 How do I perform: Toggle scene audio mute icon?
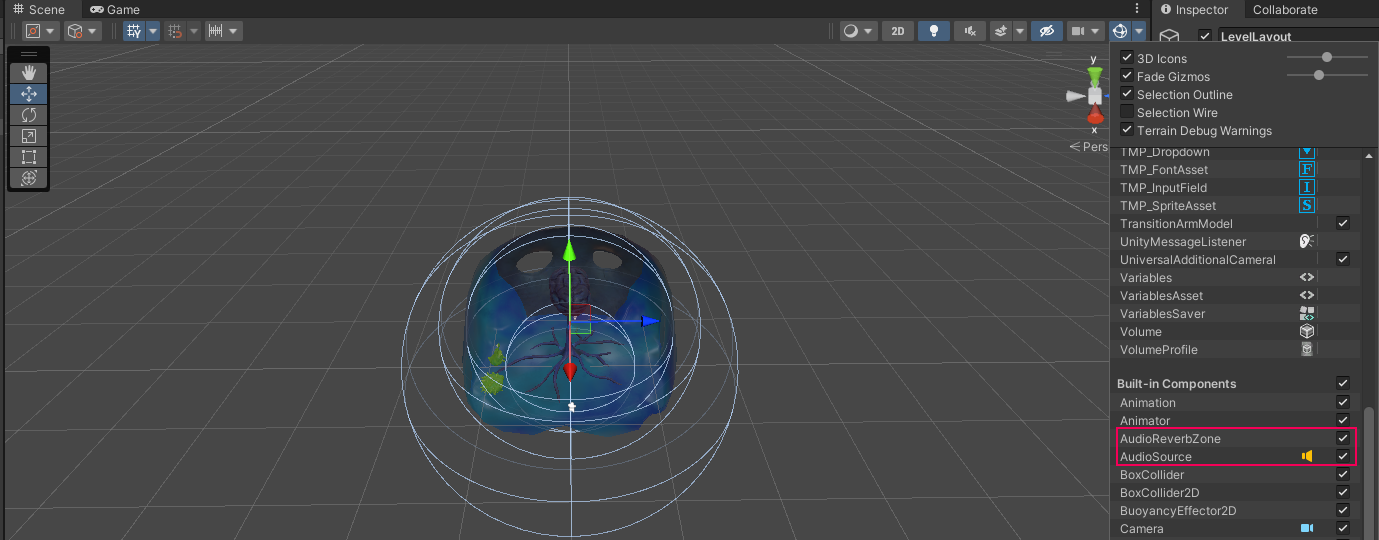tap(968, 31)
